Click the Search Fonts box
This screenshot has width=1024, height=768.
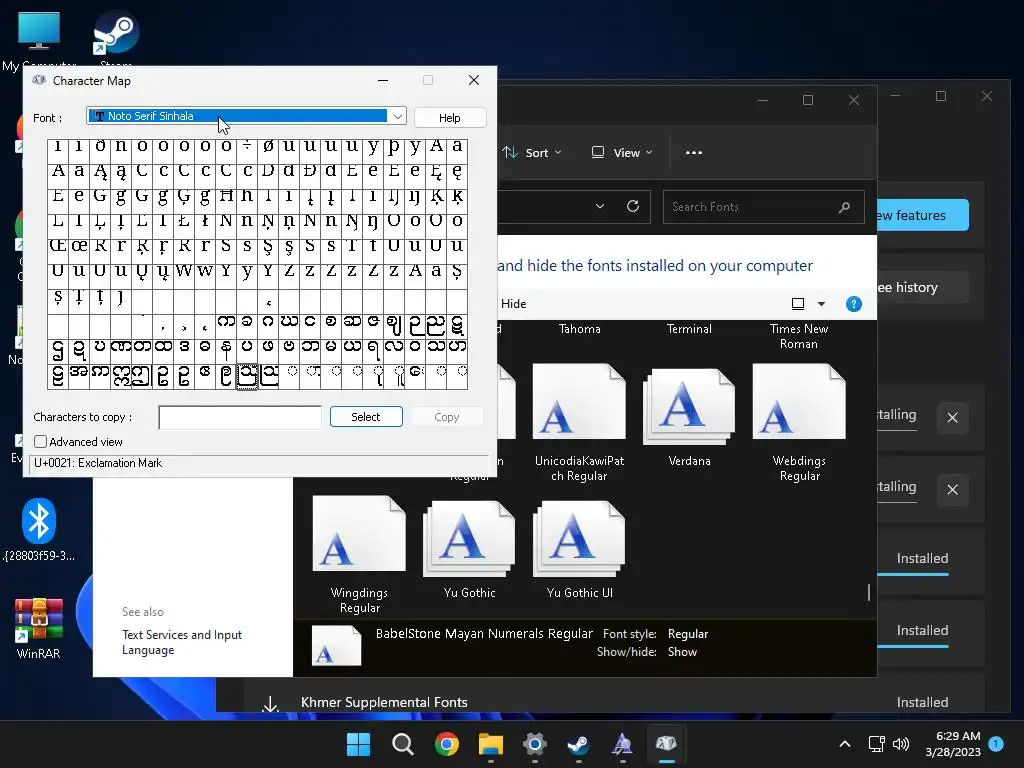(763, 207)
